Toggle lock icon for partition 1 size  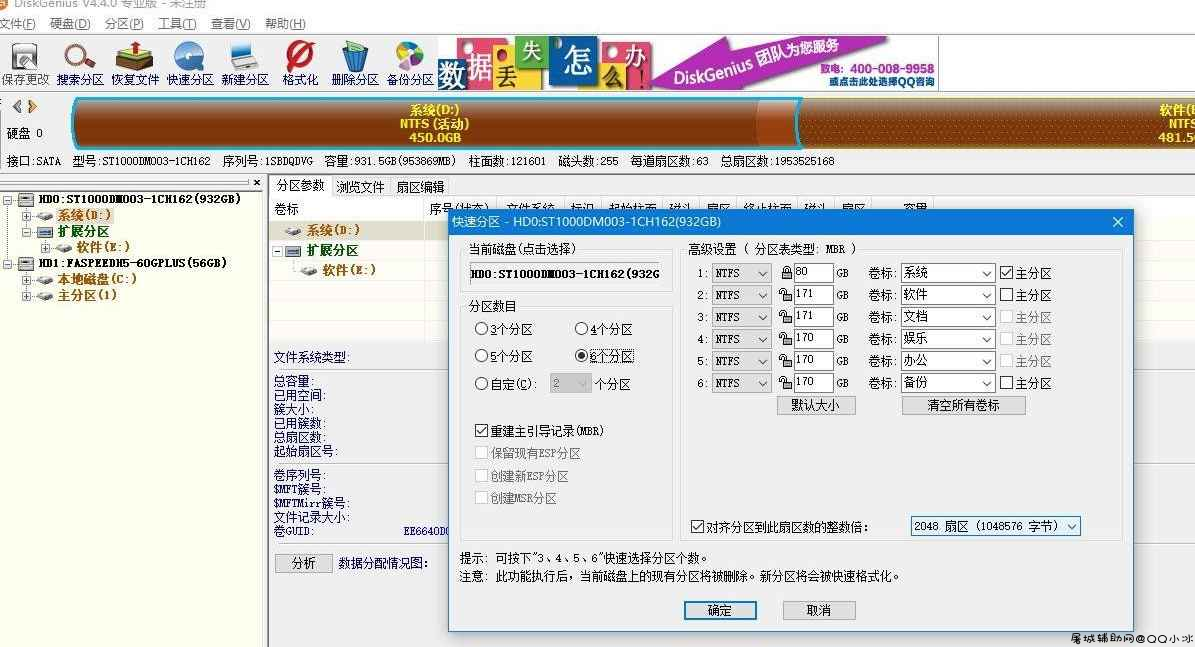(786, 273)
